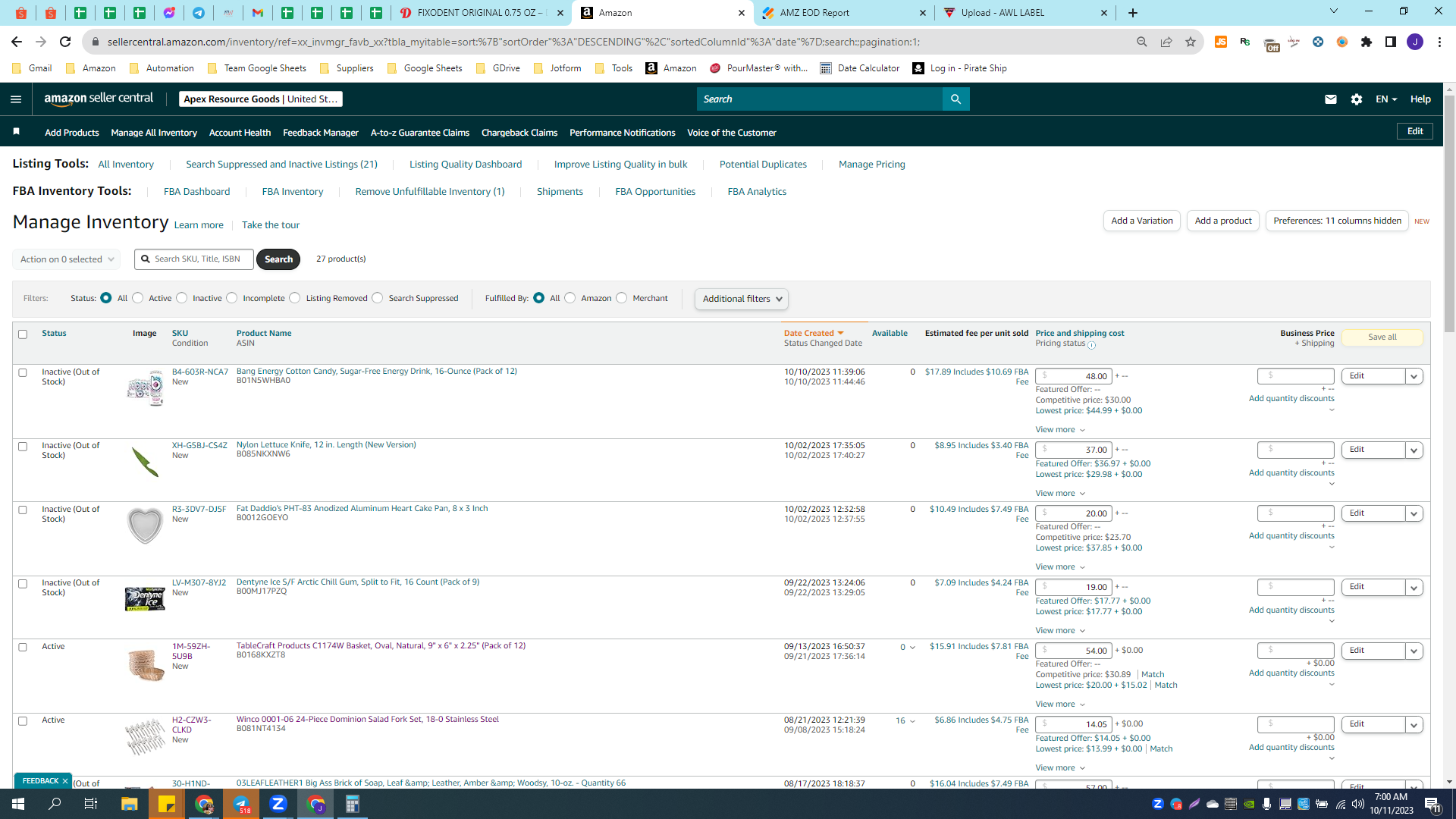
Task: Open the Seller Central hamburger menu
Action: pos(16,99)
